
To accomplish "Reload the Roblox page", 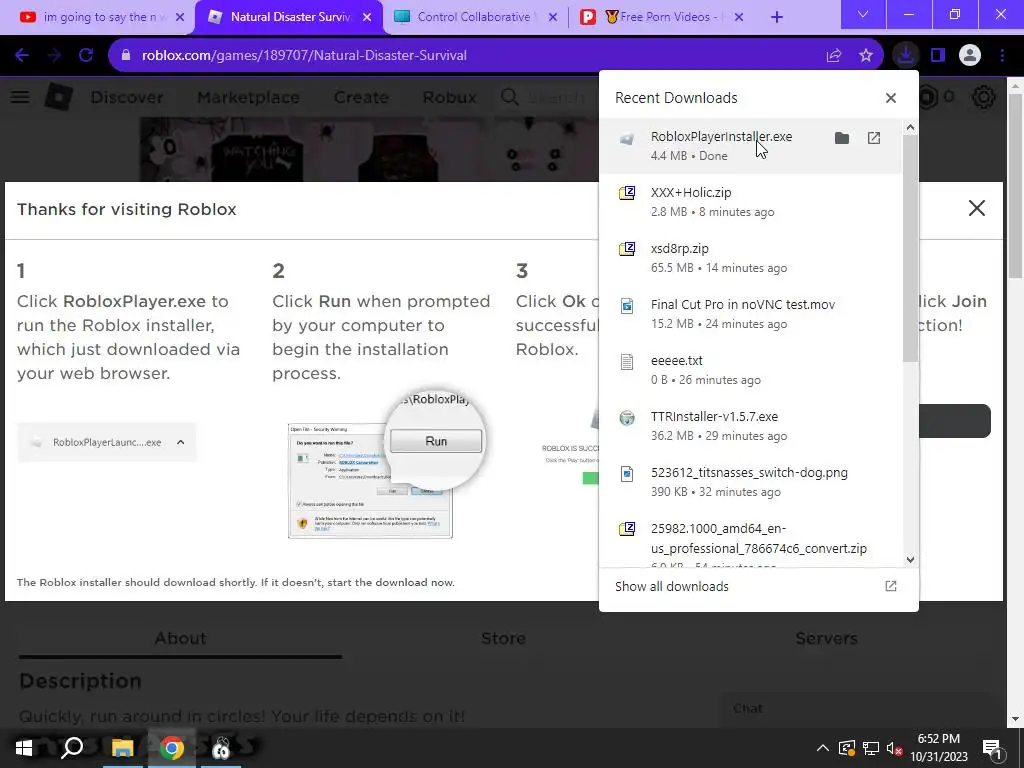I will click(x=86, y=56).
